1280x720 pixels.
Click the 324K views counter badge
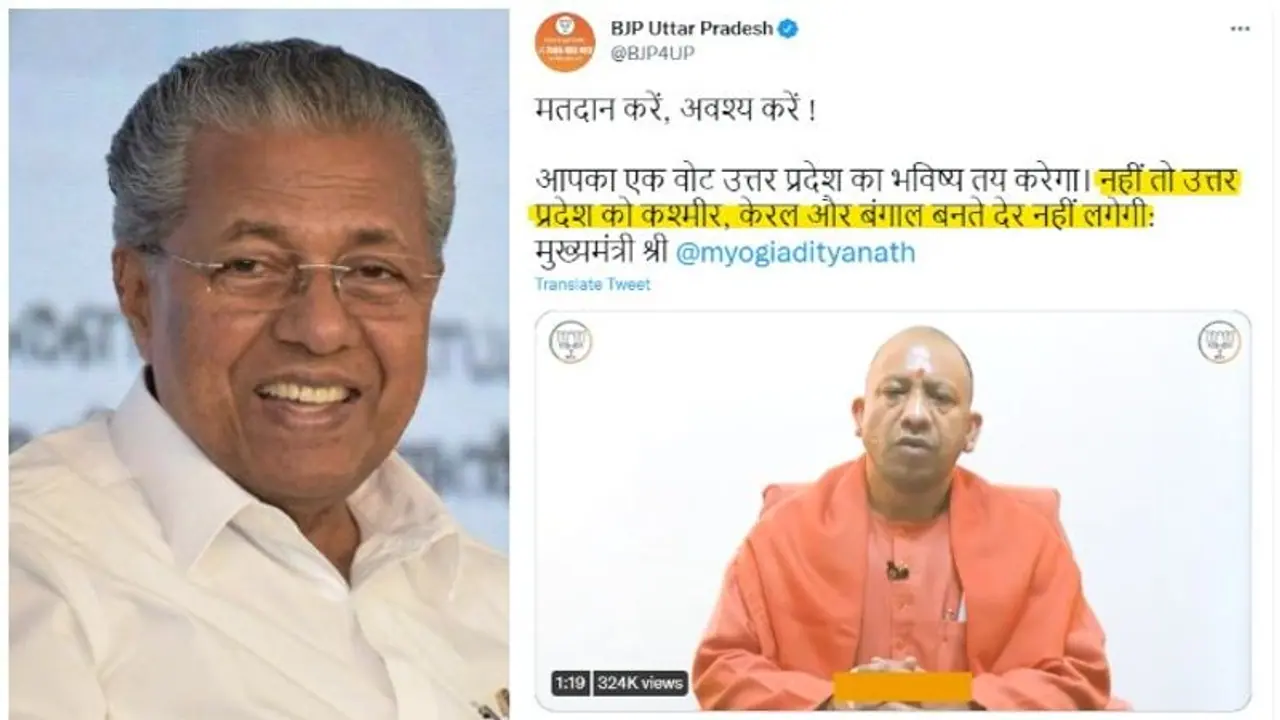pos(640,684)
